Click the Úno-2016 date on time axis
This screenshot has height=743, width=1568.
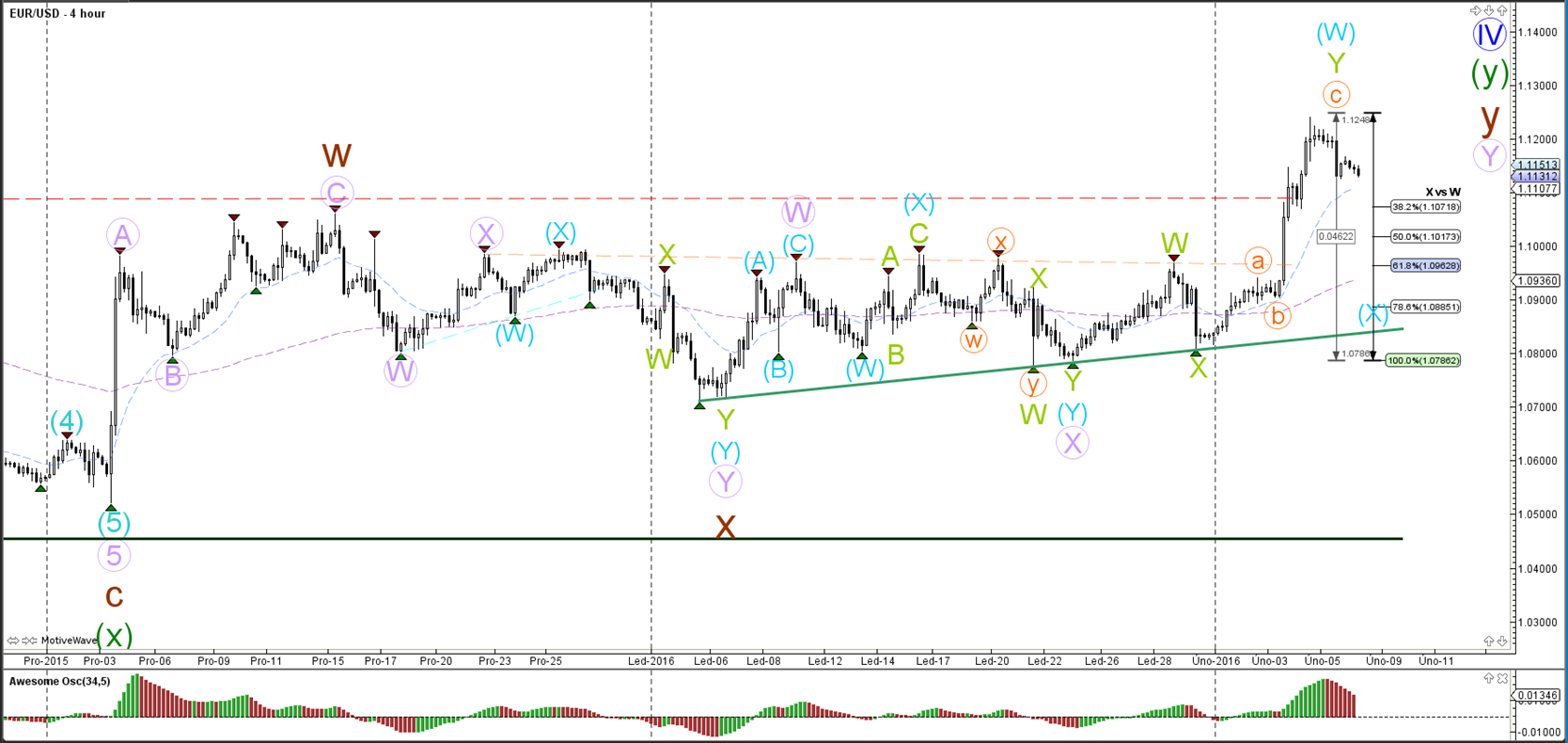(1215, 661)
